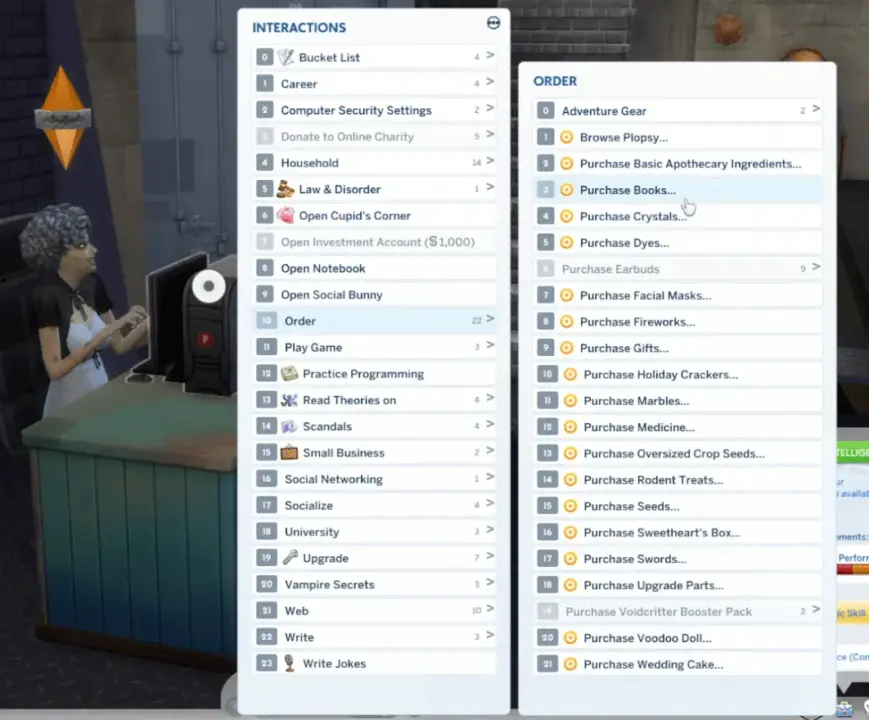Choose Purchase Basic Apothecary Ingredients
This screenshot has height=720, width=869.
pos(678,164)
